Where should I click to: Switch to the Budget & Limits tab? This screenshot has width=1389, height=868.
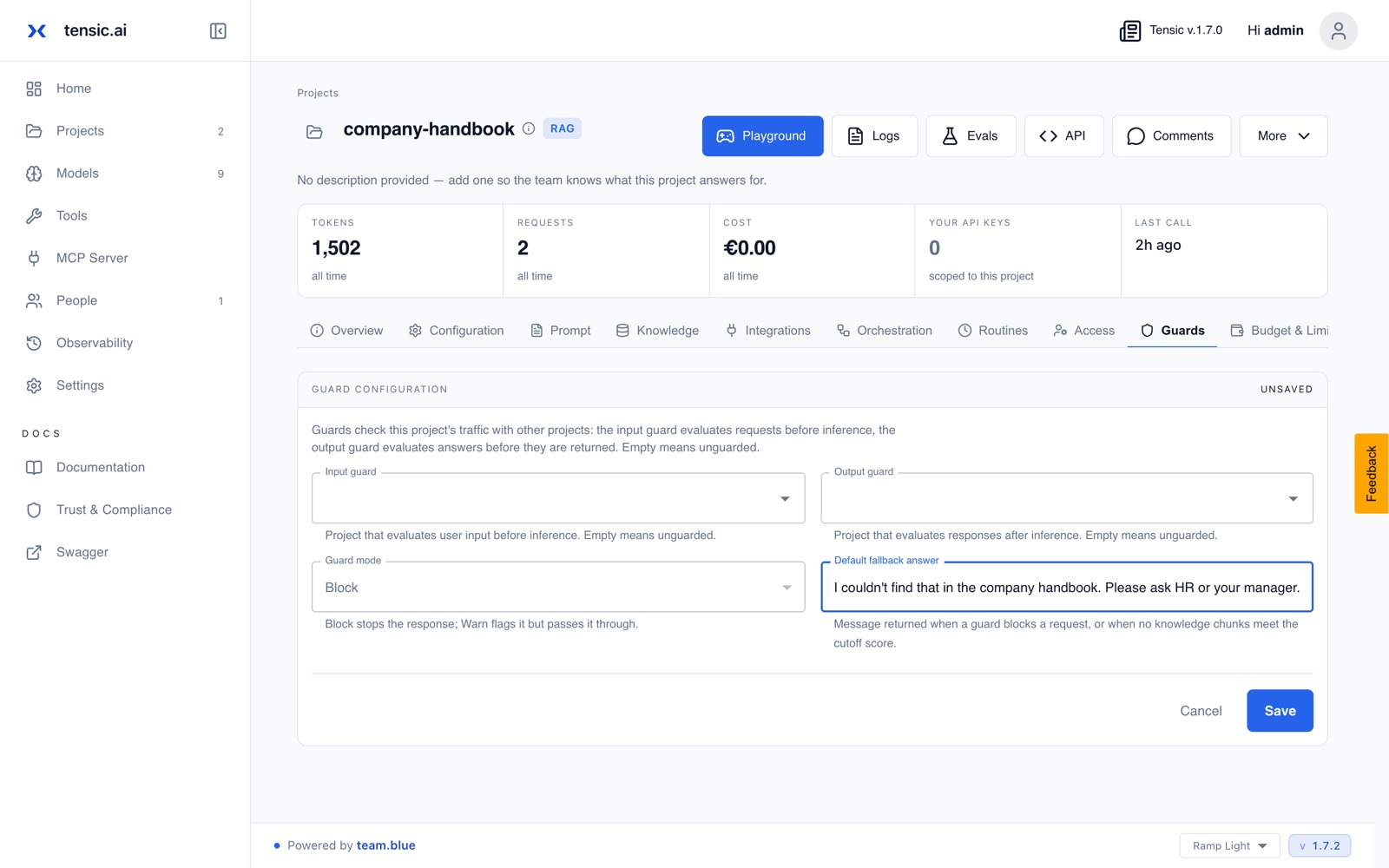(1280, 331)
